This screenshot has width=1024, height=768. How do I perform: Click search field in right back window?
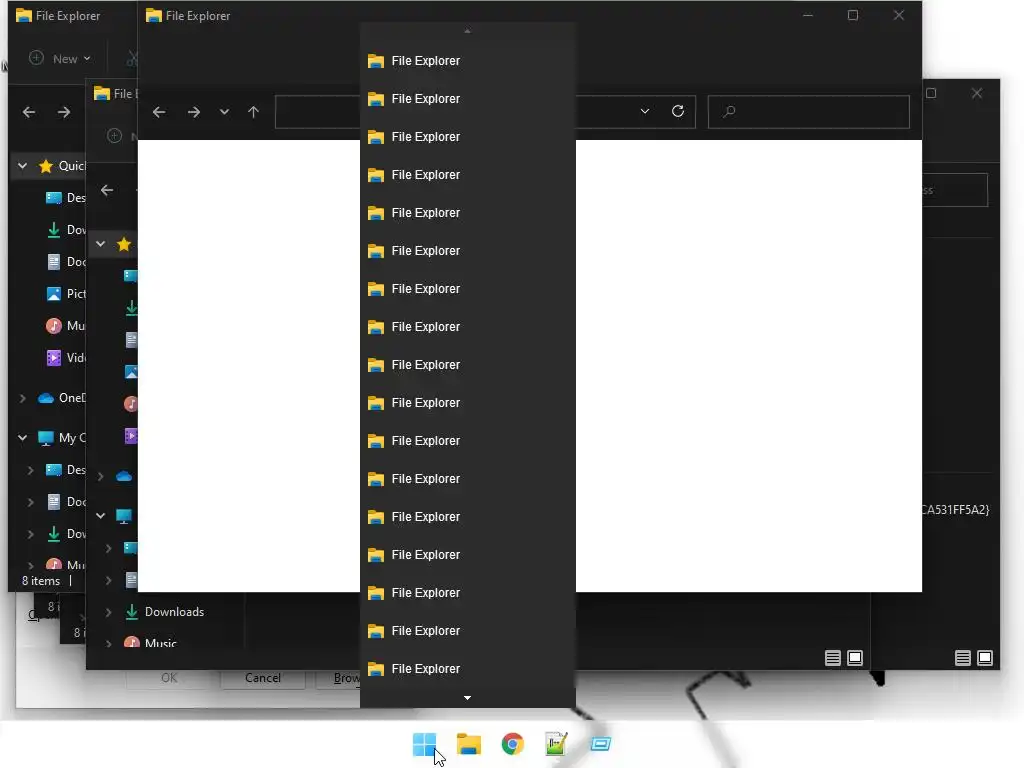point(955,190)
